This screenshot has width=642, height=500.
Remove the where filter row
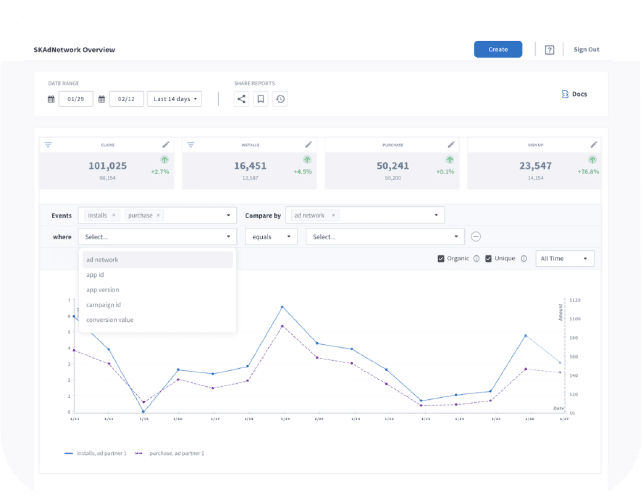(476, 237)
